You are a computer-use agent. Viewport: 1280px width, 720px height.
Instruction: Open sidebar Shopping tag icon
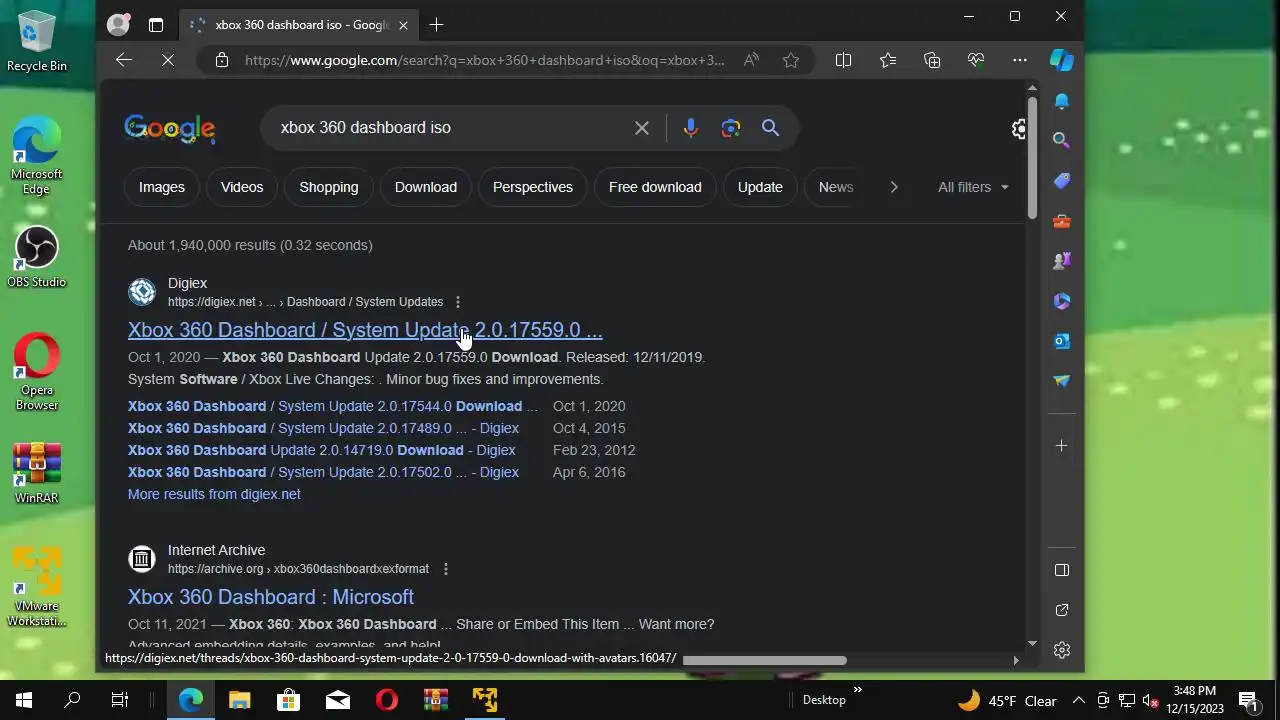click(x=1062, y=181)
